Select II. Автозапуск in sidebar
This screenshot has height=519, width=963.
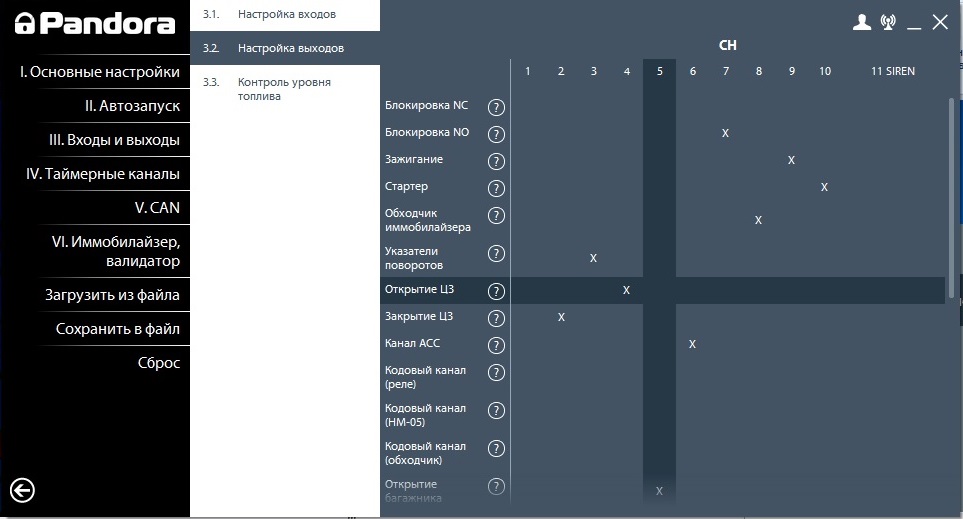[132, 106]
